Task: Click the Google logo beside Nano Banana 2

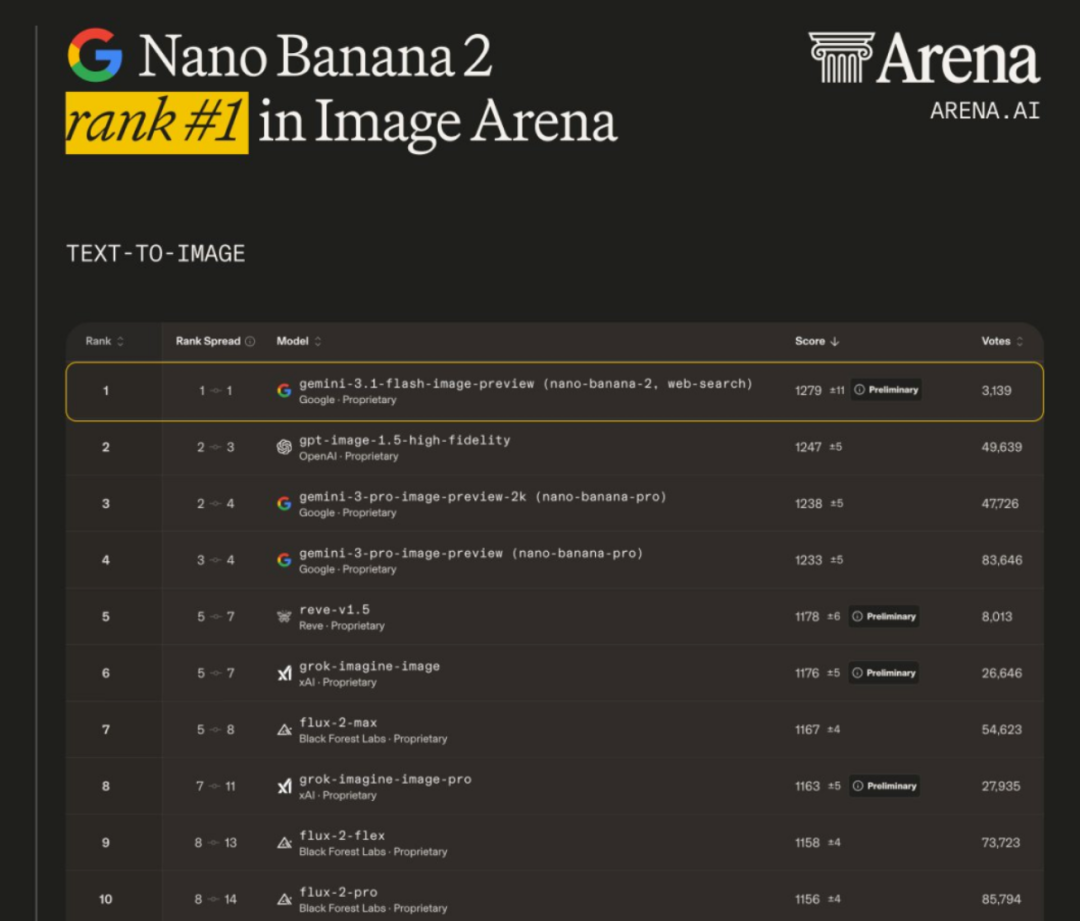Action: click(x=95, y=55)
